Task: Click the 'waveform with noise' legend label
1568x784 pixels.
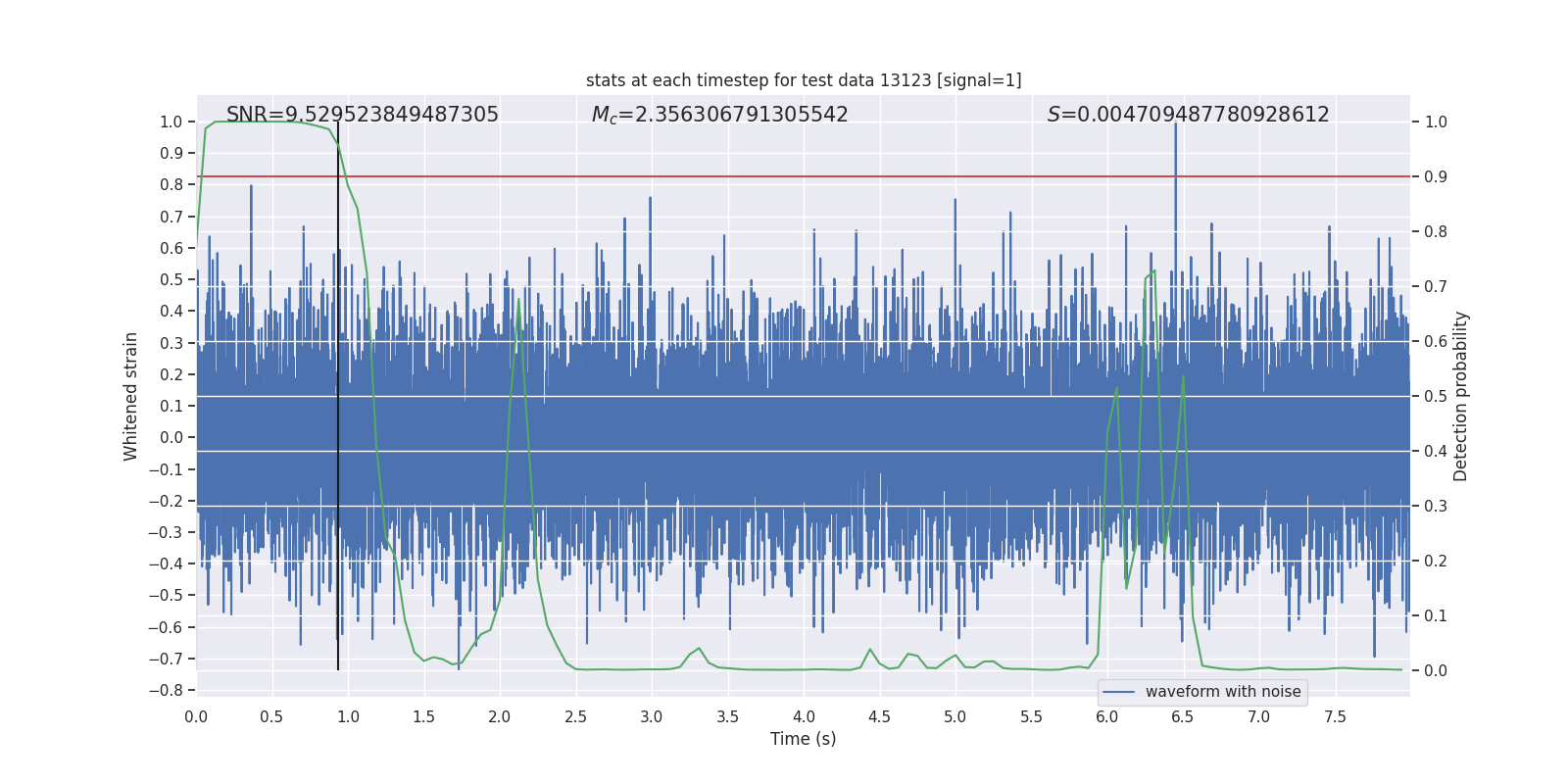Action: [1223, 692]
